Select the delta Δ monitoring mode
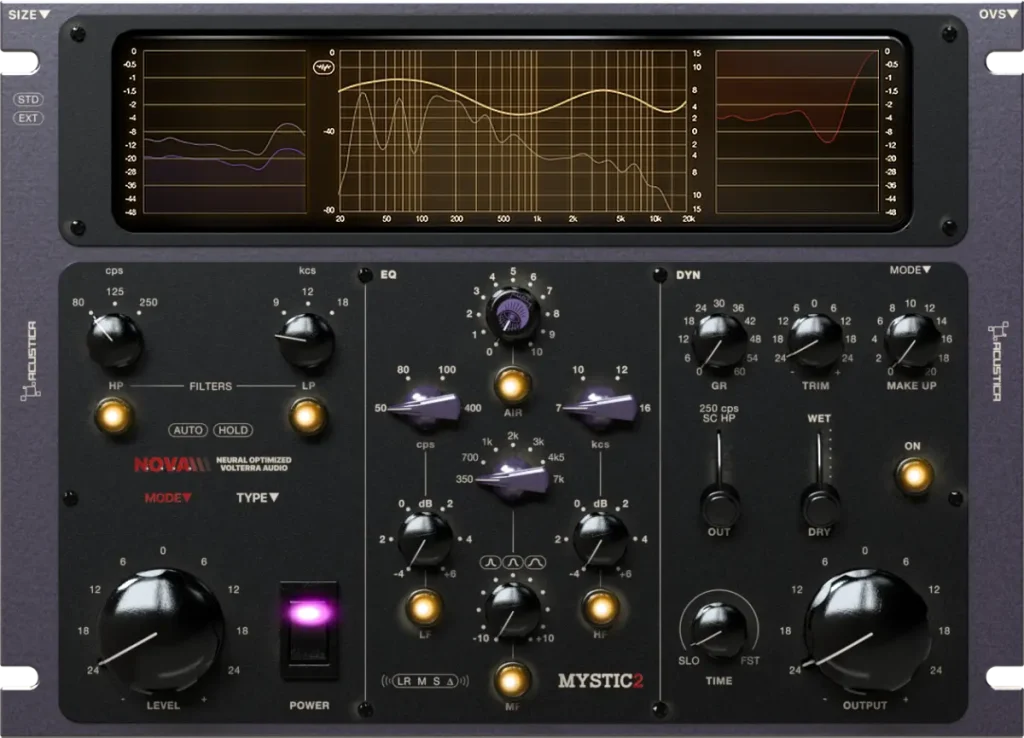This screenshot has height=738, width=1024. pyautogui.click(x=451, y=681)
